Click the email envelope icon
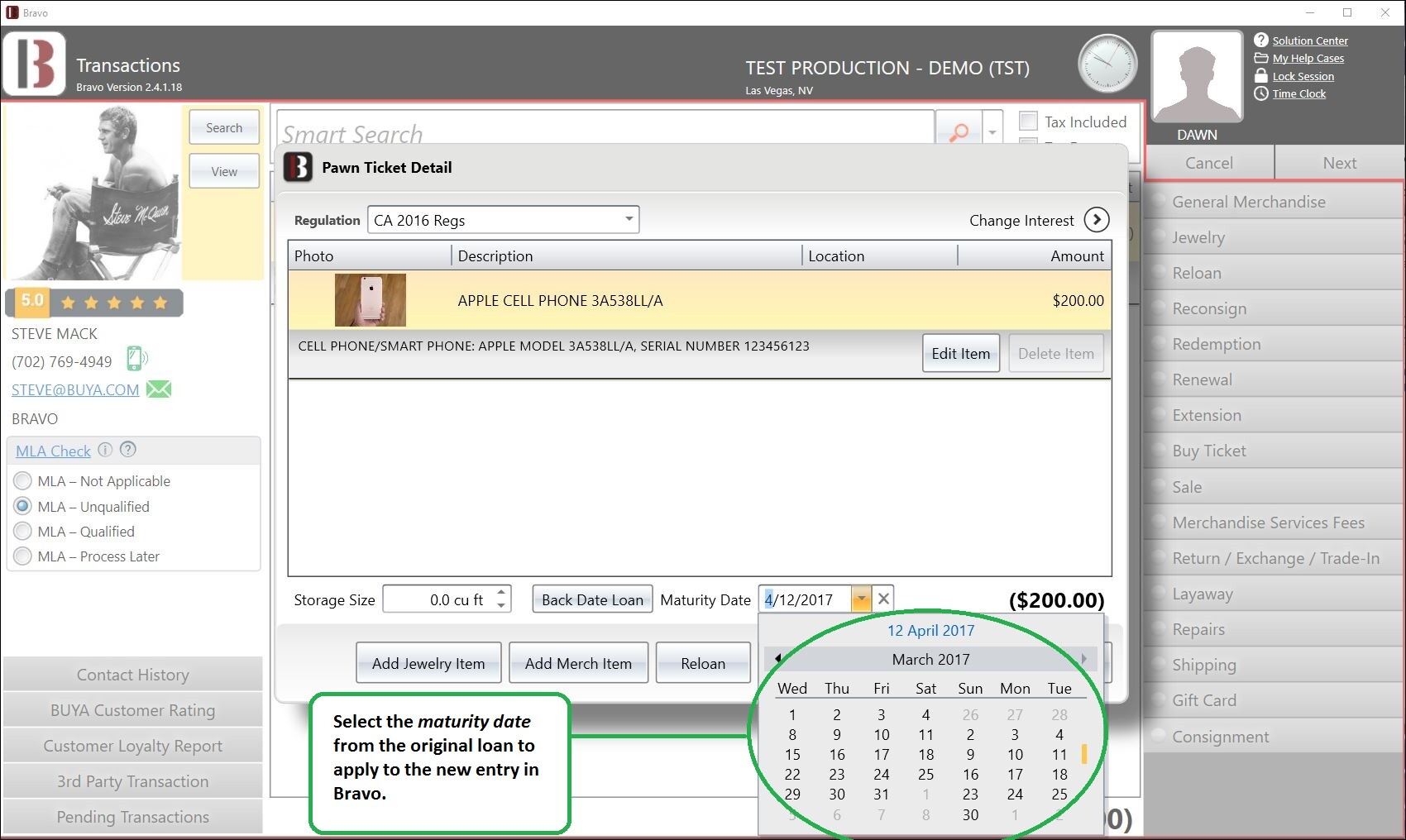 click(159, 389)
